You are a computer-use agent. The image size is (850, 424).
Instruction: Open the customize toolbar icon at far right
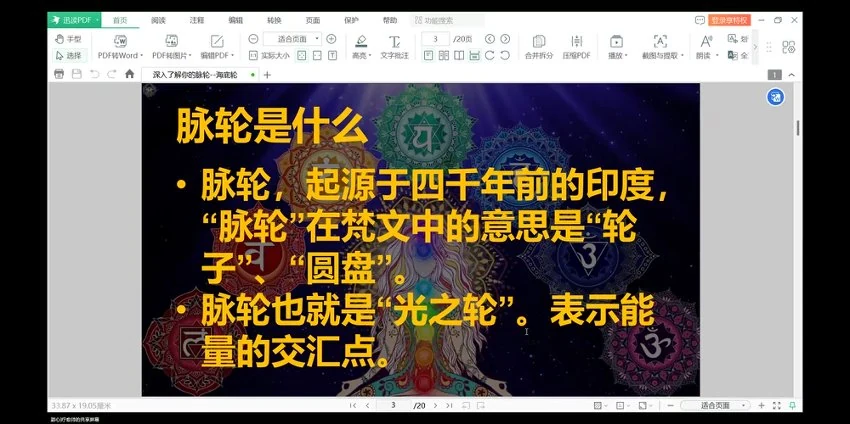[x=788, y=47]
